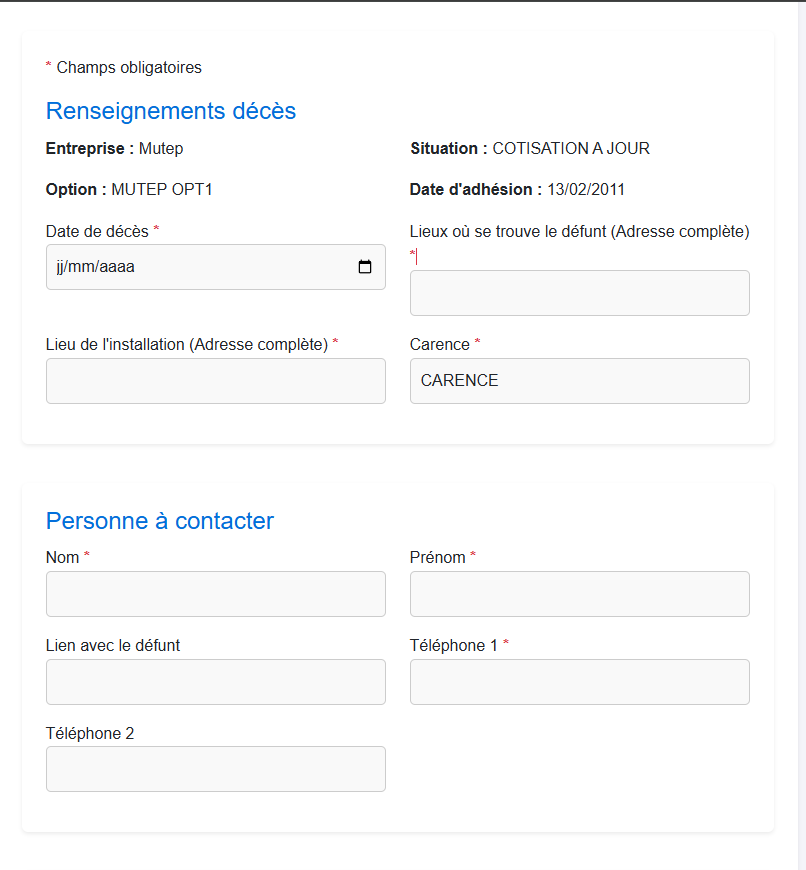This screenshot has height=870, width=806.
Task: Open the date picker calendar icon
Action: [x=367, y=267]
